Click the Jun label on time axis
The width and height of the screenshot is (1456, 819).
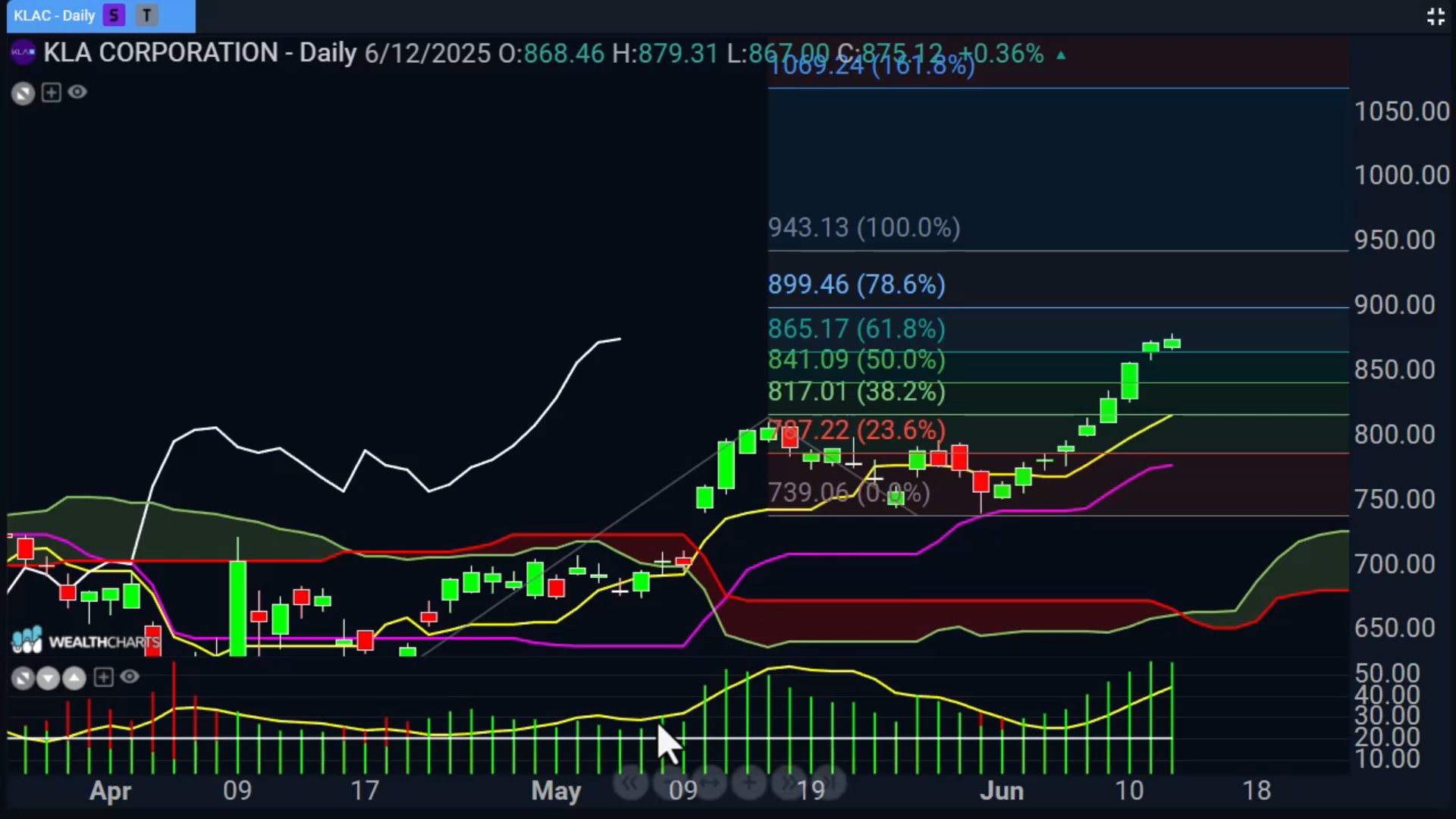1001,791
